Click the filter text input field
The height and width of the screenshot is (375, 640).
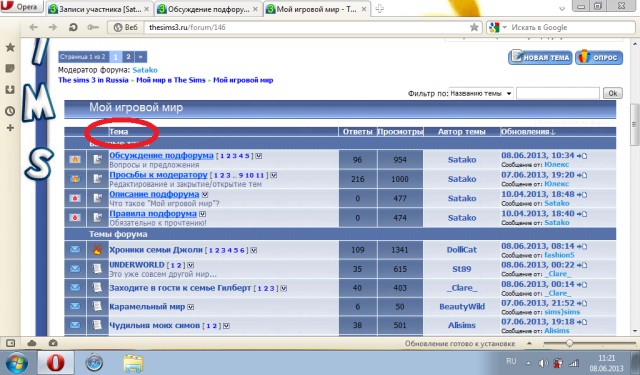558,93
